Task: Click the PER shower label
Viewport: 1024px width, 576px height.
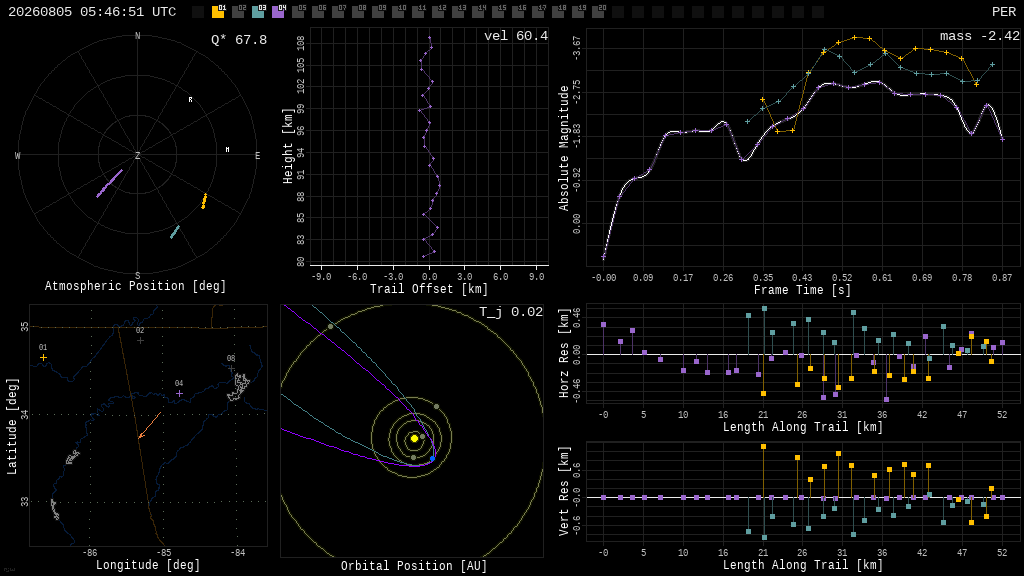Action: 1004,12
